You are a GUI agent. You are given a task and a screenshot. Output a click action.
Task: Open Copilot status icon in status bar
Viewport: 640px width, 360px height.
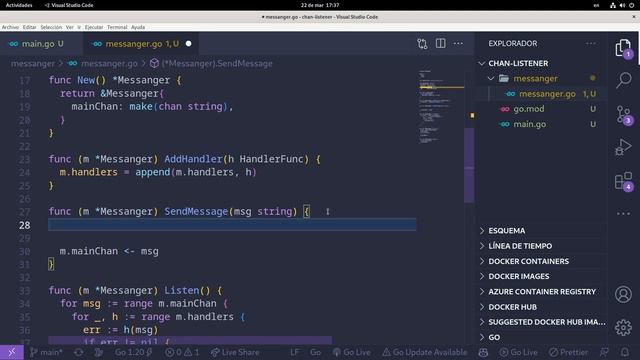tap(483, 352)
